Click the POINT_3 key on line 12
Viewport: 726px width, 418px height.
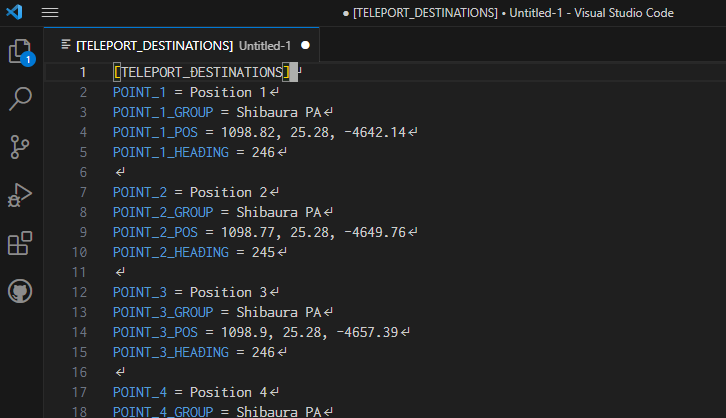pos(139,292)
